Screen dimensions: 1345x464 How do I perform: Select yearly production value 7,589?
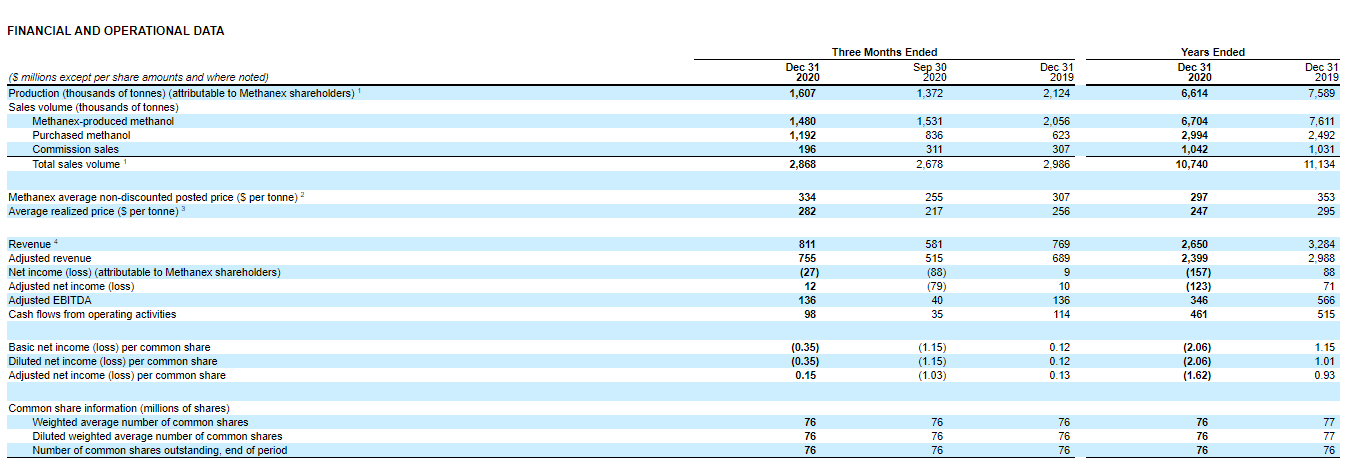click(1323, 93)
